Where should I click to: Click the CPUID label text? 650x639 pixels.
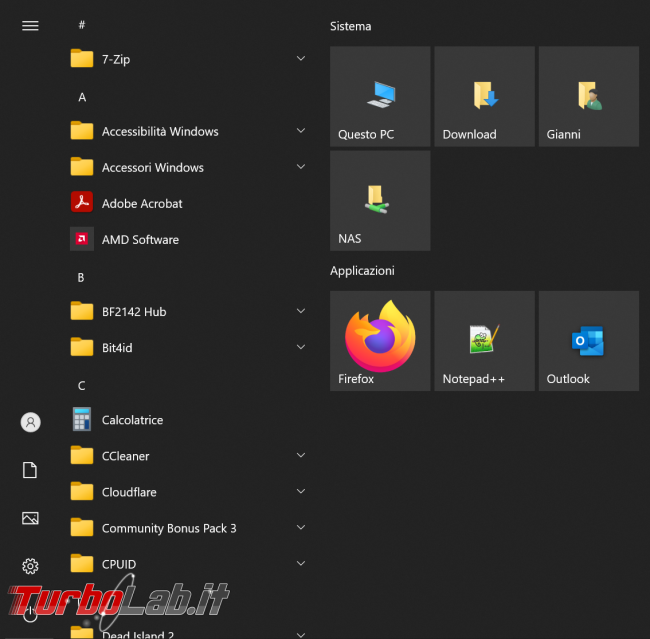119,564
